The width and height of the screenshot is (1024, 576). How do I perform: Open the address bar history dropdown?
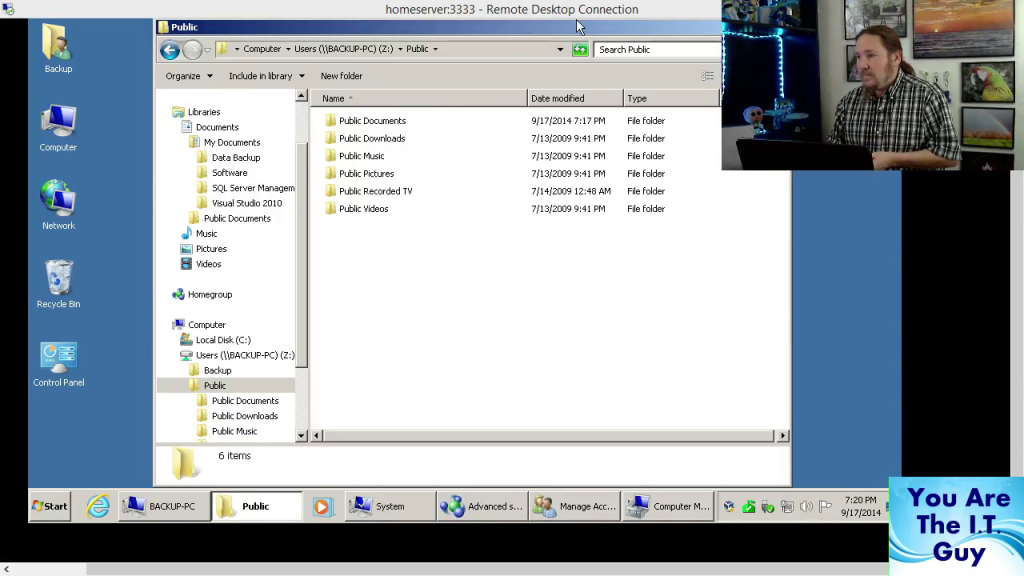point(560,50)
